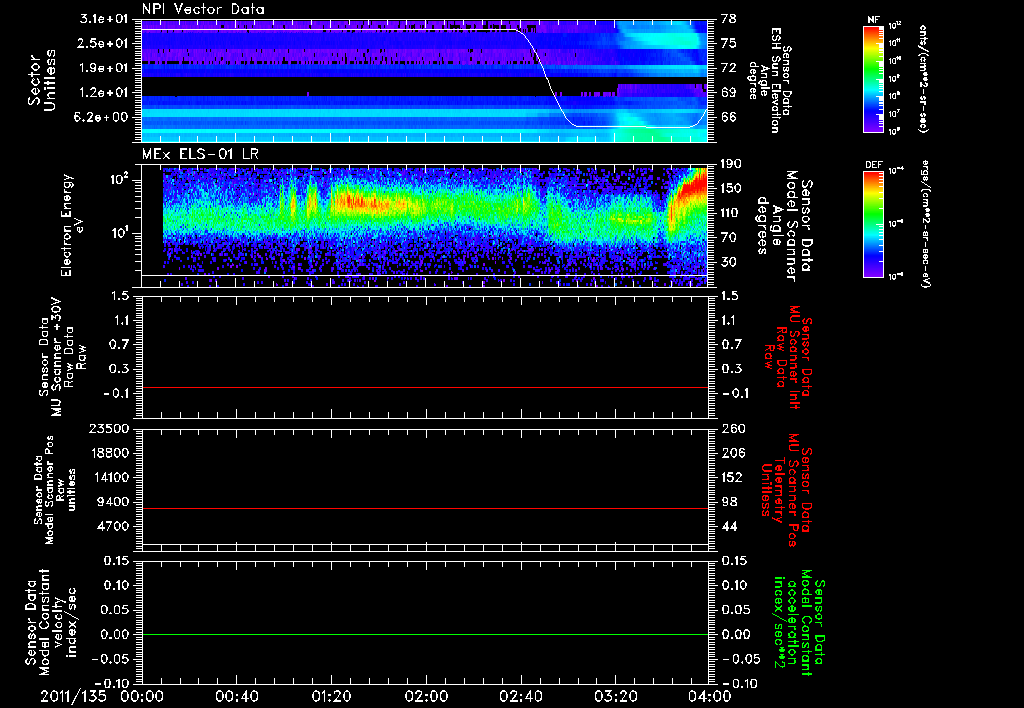Click the '23500' scanner position tick label
The height and width of the screenshot is (708, 1024).
click(x=108, y=429)
